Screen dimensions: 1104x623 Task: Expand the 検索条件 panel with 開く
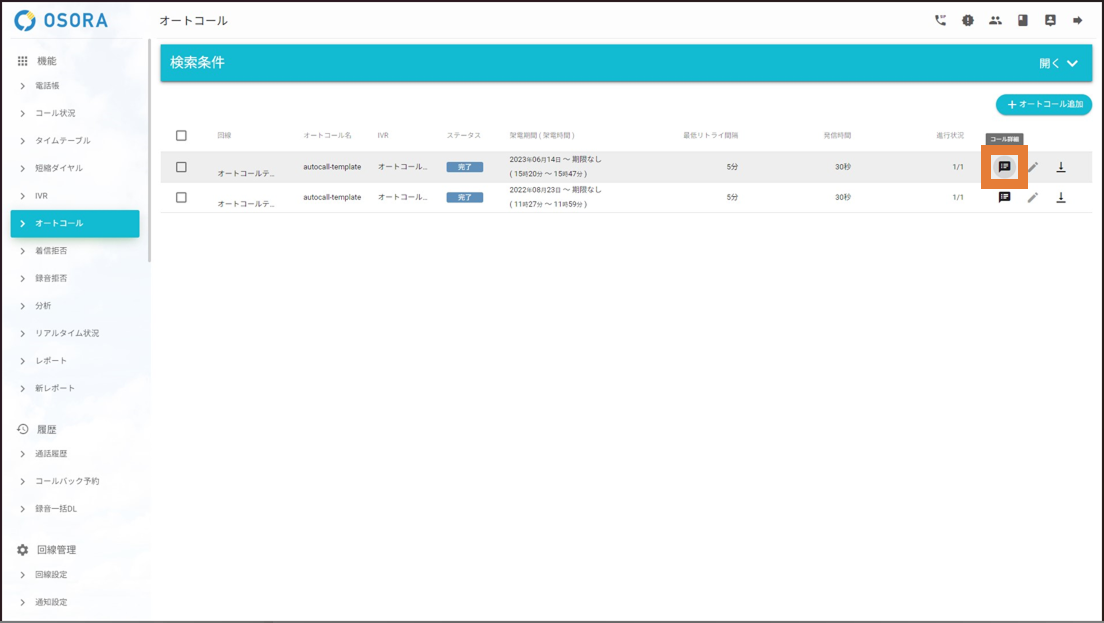(x=1058, y=63)
